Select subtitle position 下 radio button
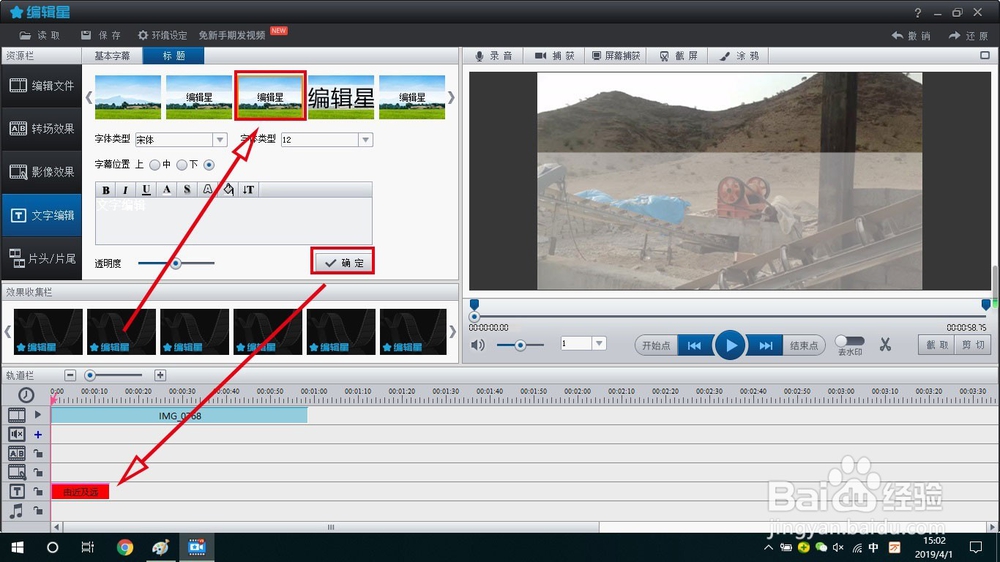 (209, 165)
